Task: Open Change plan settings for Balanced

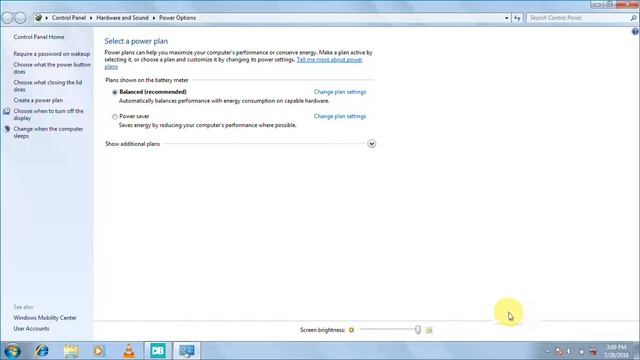Action: coord(340,92)
